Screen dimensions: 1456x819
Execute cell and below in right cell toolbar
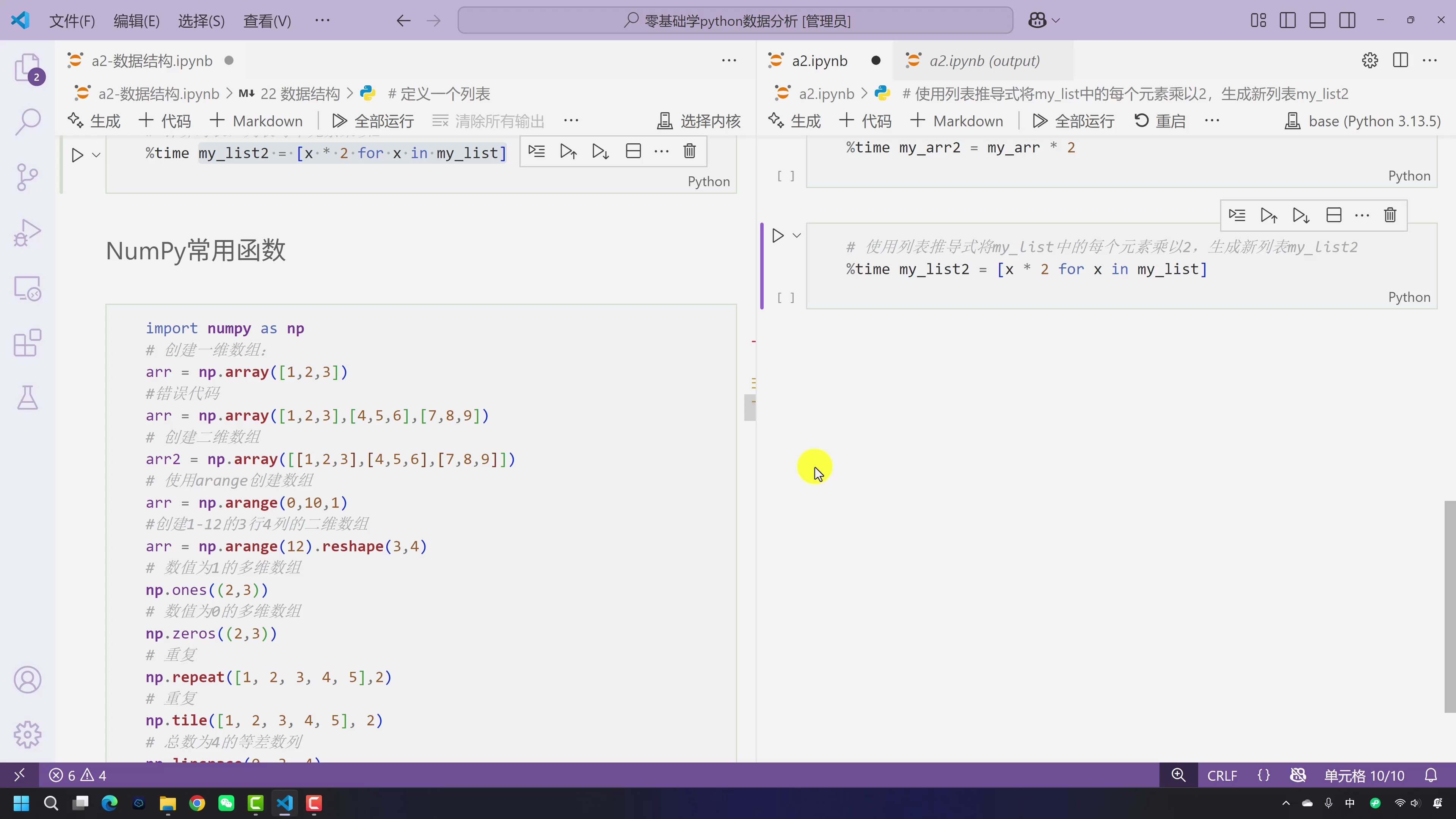(1301, 215)
